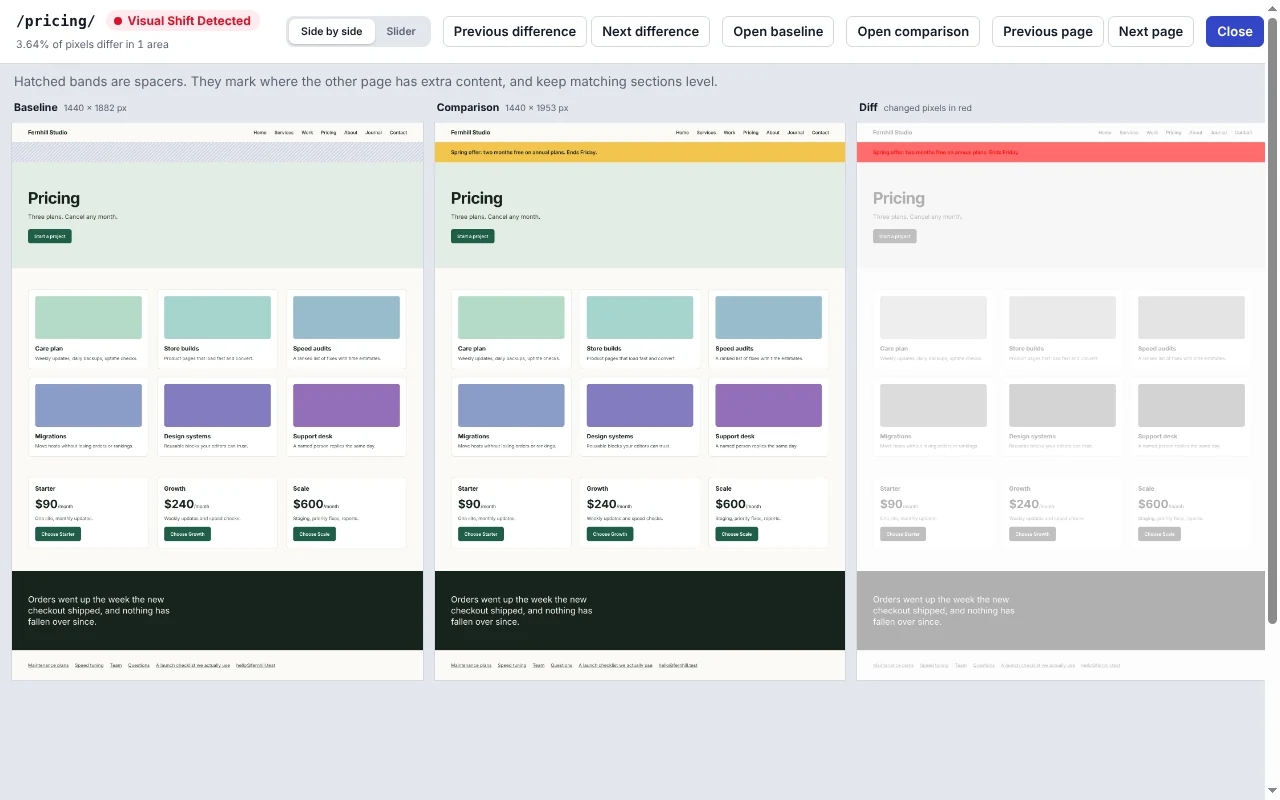Go to Next page
Image resolution: width=1280 pixels, height=800 pixels.
[1151, 31]
